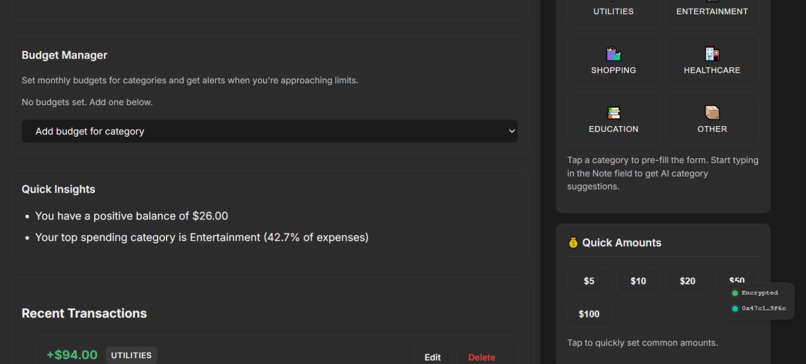Click the HEALTHCARE label text
806x364 pixels.
pos(712,70)
